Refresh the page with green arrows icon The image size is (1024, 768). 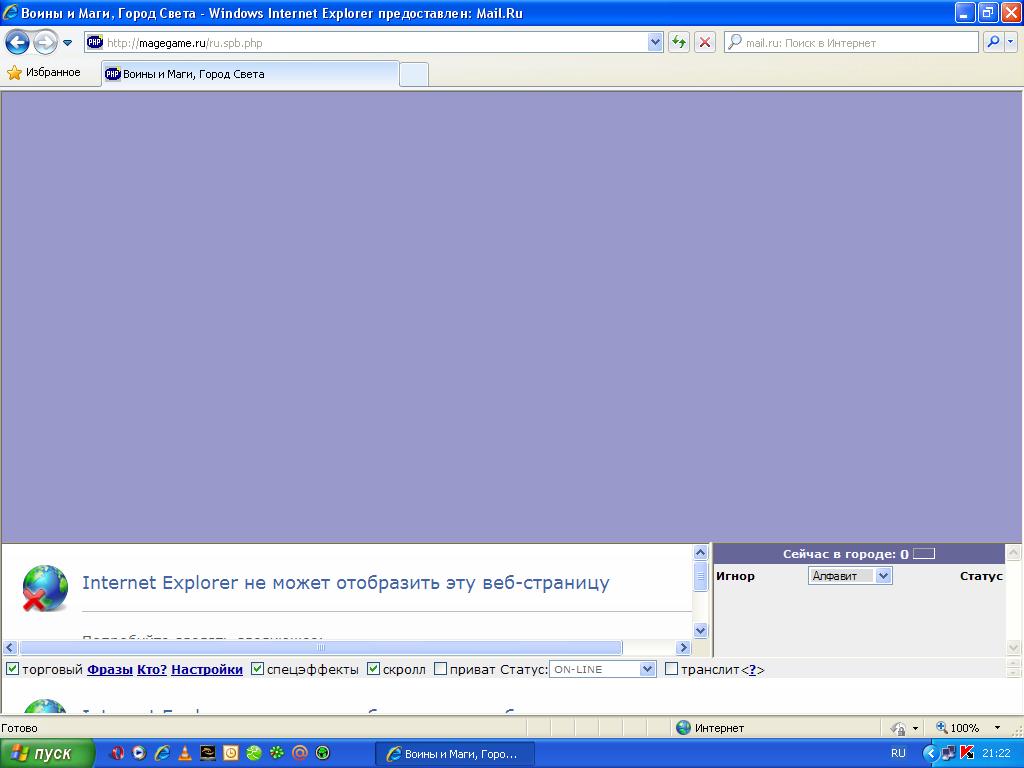click(x=679, y=42)
